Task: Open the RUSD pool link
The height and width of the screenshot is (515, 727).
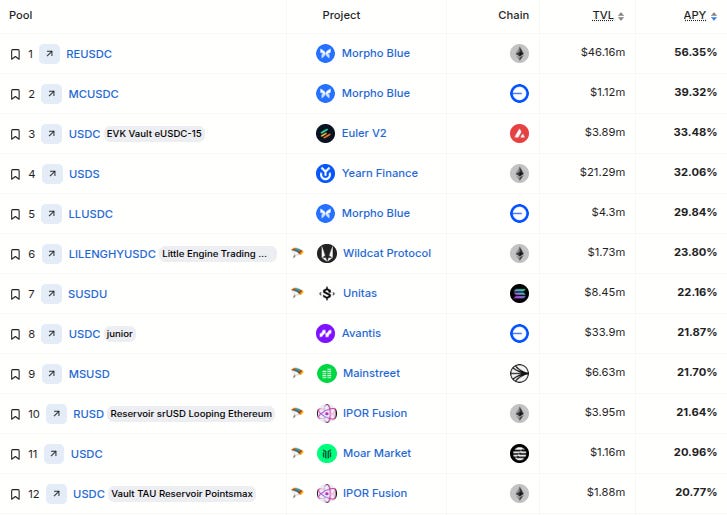Action: tap(89, 414)
